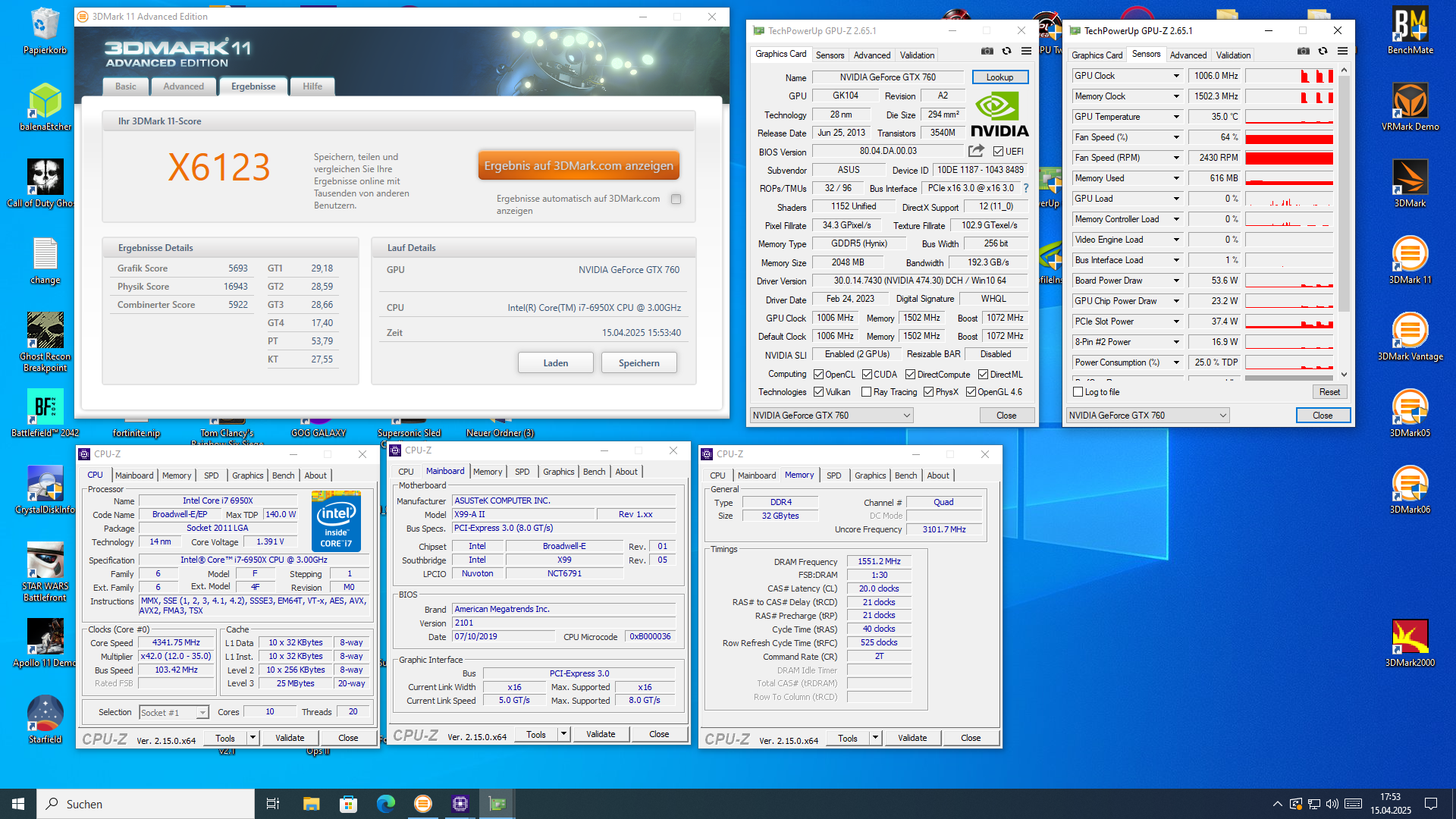Toggle the UEFI checkbox in GPU-Z
Screen dimensions: 1456x819
click(999, 152)
